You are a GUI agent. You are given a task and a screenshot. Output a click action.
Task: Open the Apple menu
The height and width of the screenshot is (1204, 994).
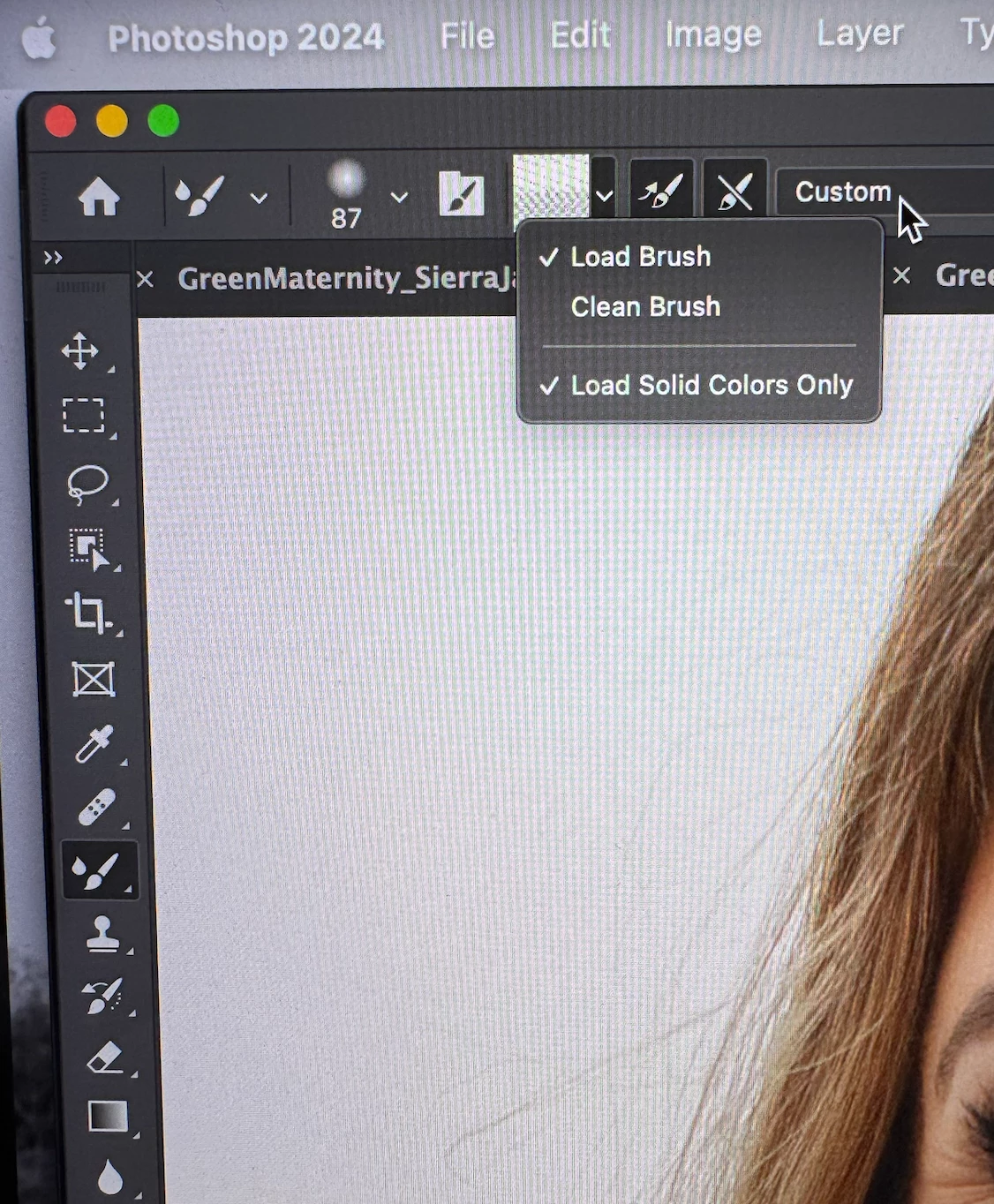point(39,39)
